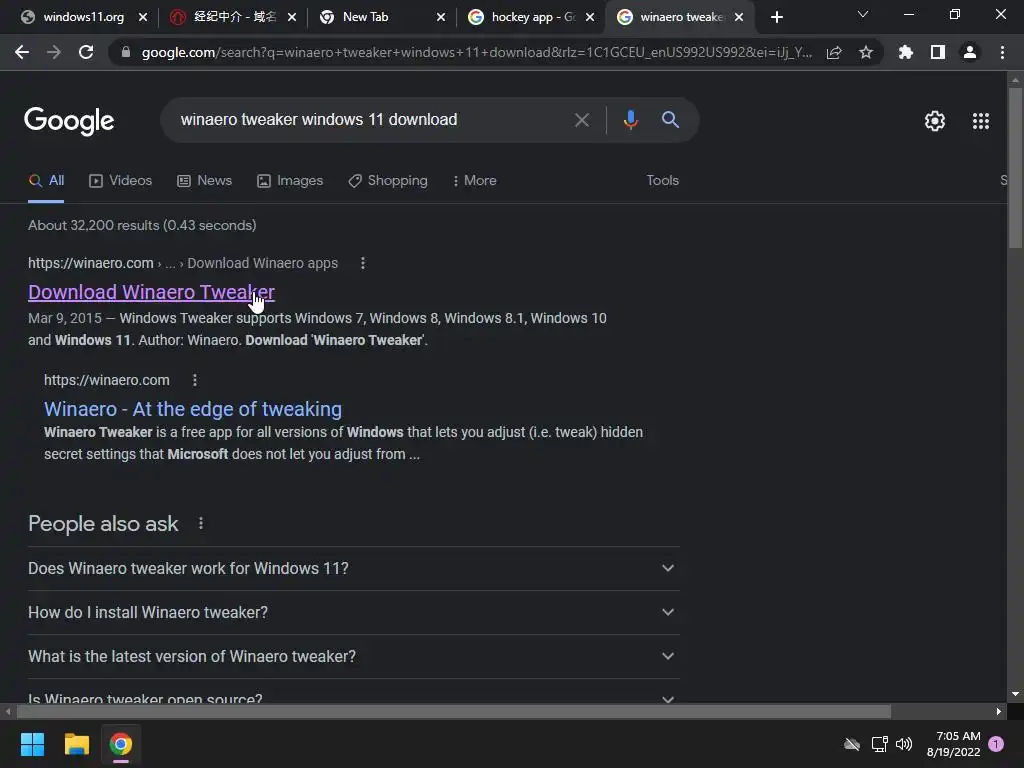Open Google quick settings gear
The width and height of the screenshot is (1024, 768).
click(935, 121)
